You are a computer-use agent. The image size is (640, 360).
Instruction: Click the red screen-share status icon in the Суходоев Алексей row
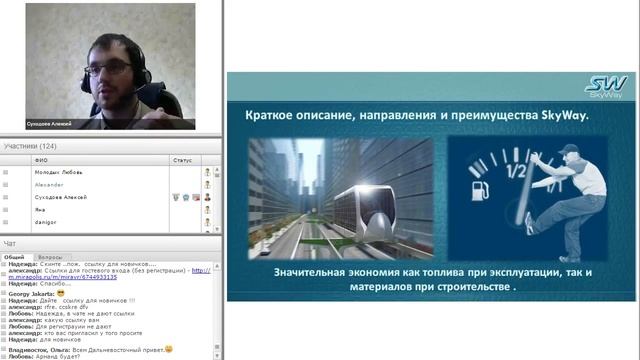click(x=196, y=197)
